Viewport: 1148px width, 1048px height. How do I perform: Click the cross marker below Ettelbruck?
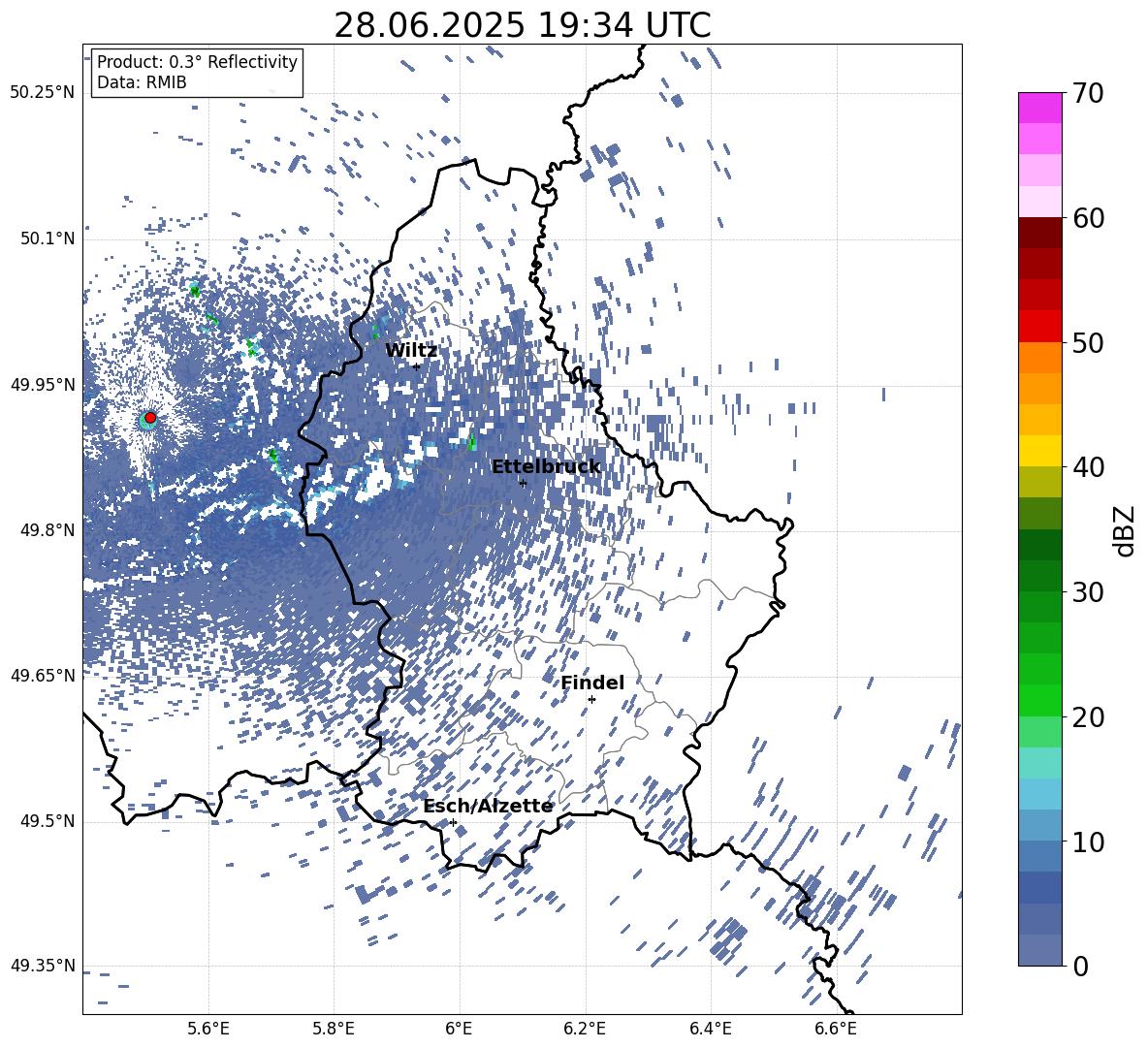coord(523,483)
